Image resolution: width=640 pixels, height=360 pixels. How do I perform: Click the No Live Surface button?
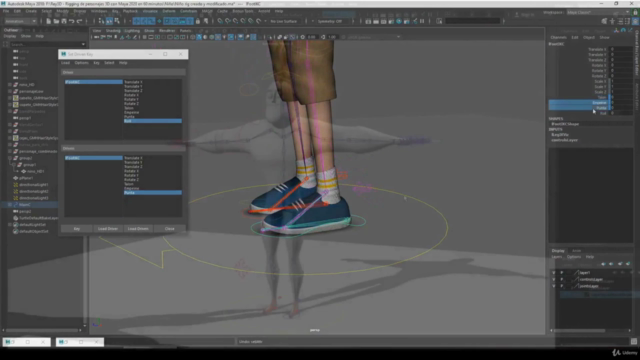pyautogui.click(x=284, y=21)
